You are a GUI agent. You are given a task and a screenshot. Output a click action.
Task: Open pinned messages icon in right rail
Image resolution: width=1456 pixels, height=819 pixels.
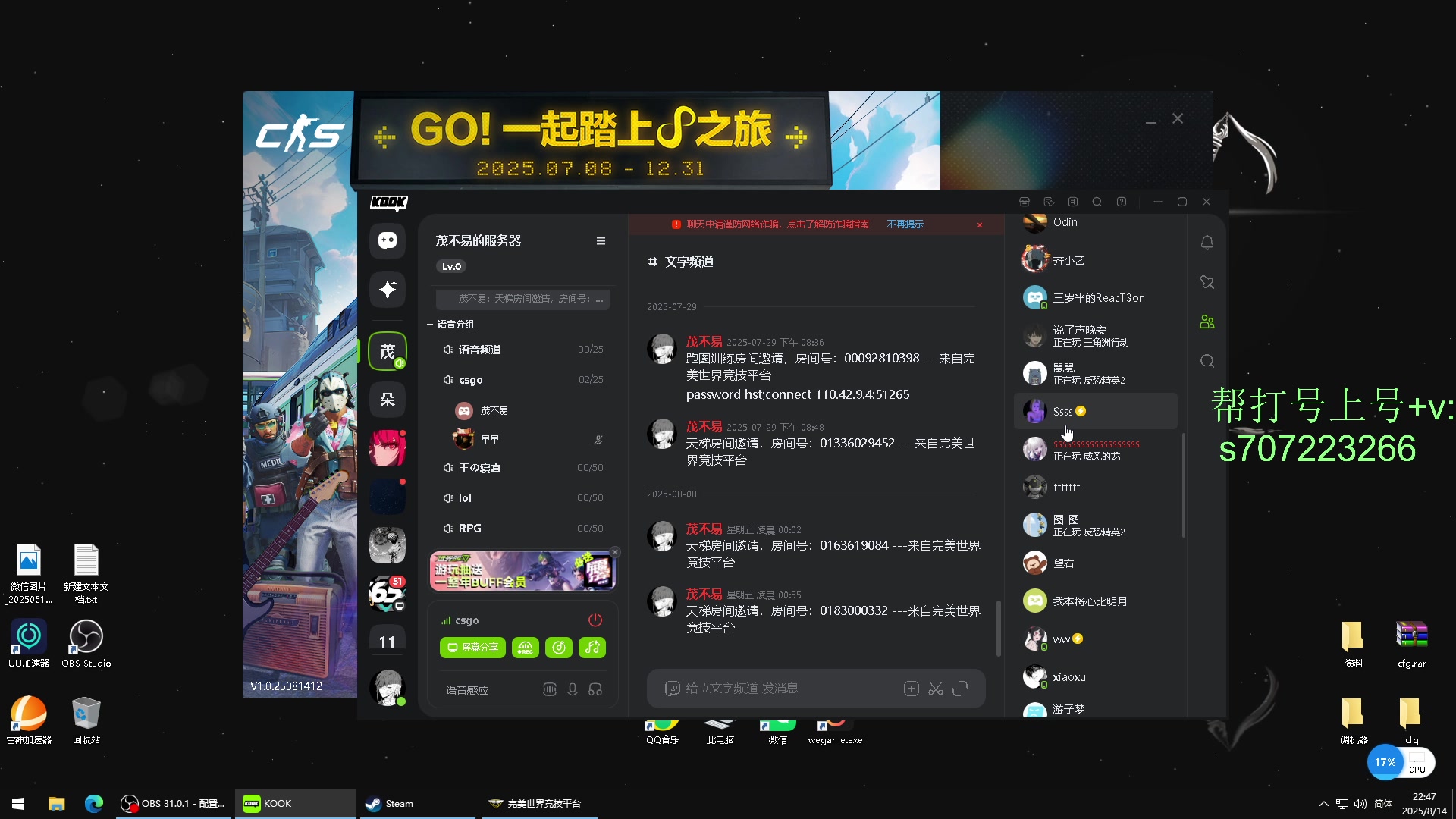tap(1207, 282)
